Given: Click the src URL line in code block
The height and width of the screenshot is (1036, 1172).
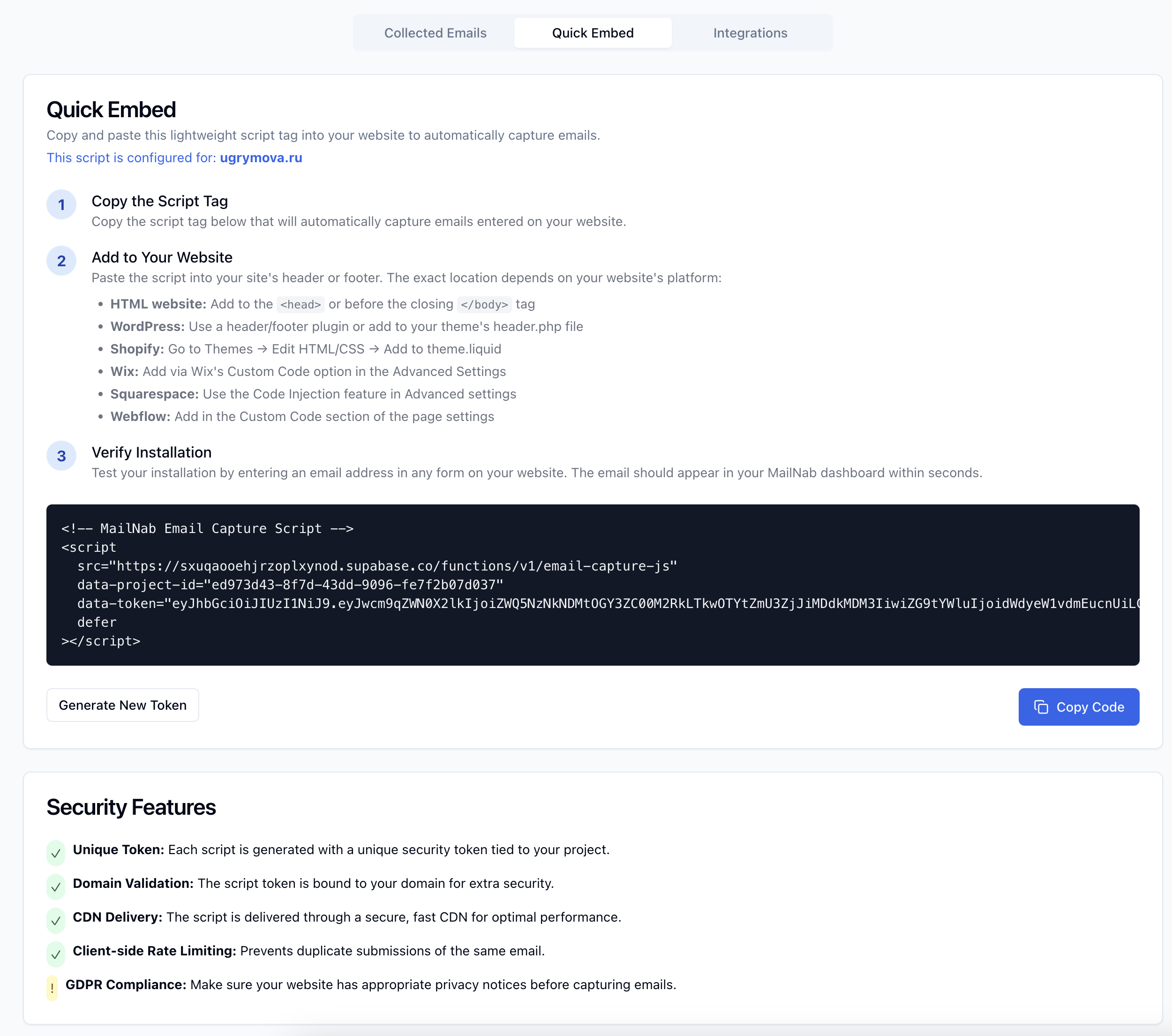Looking at the screenshot, I should click(377, 566).
